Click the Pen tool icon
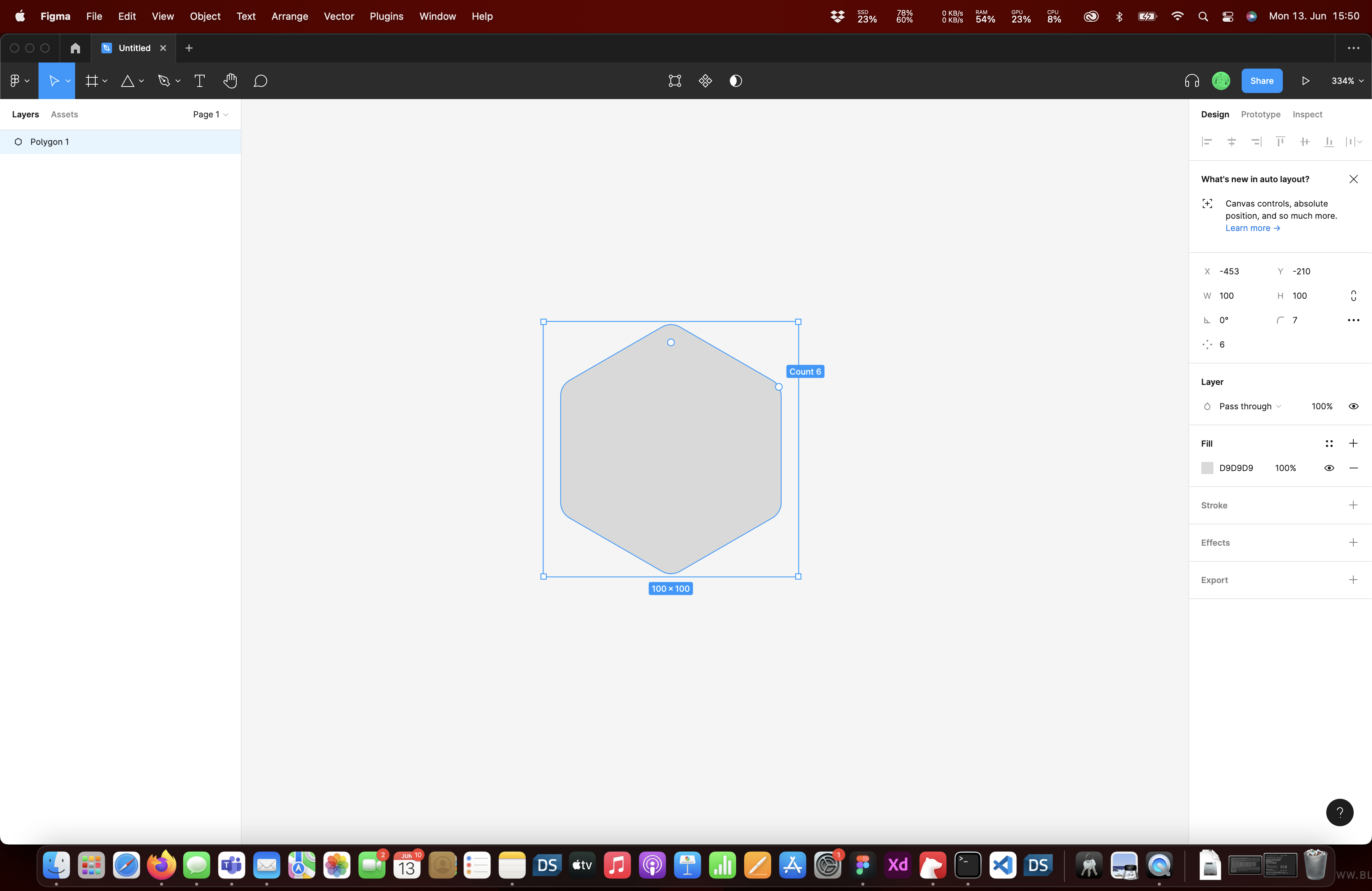This screenshot has height=891, width=1372. tap(164, 81)
